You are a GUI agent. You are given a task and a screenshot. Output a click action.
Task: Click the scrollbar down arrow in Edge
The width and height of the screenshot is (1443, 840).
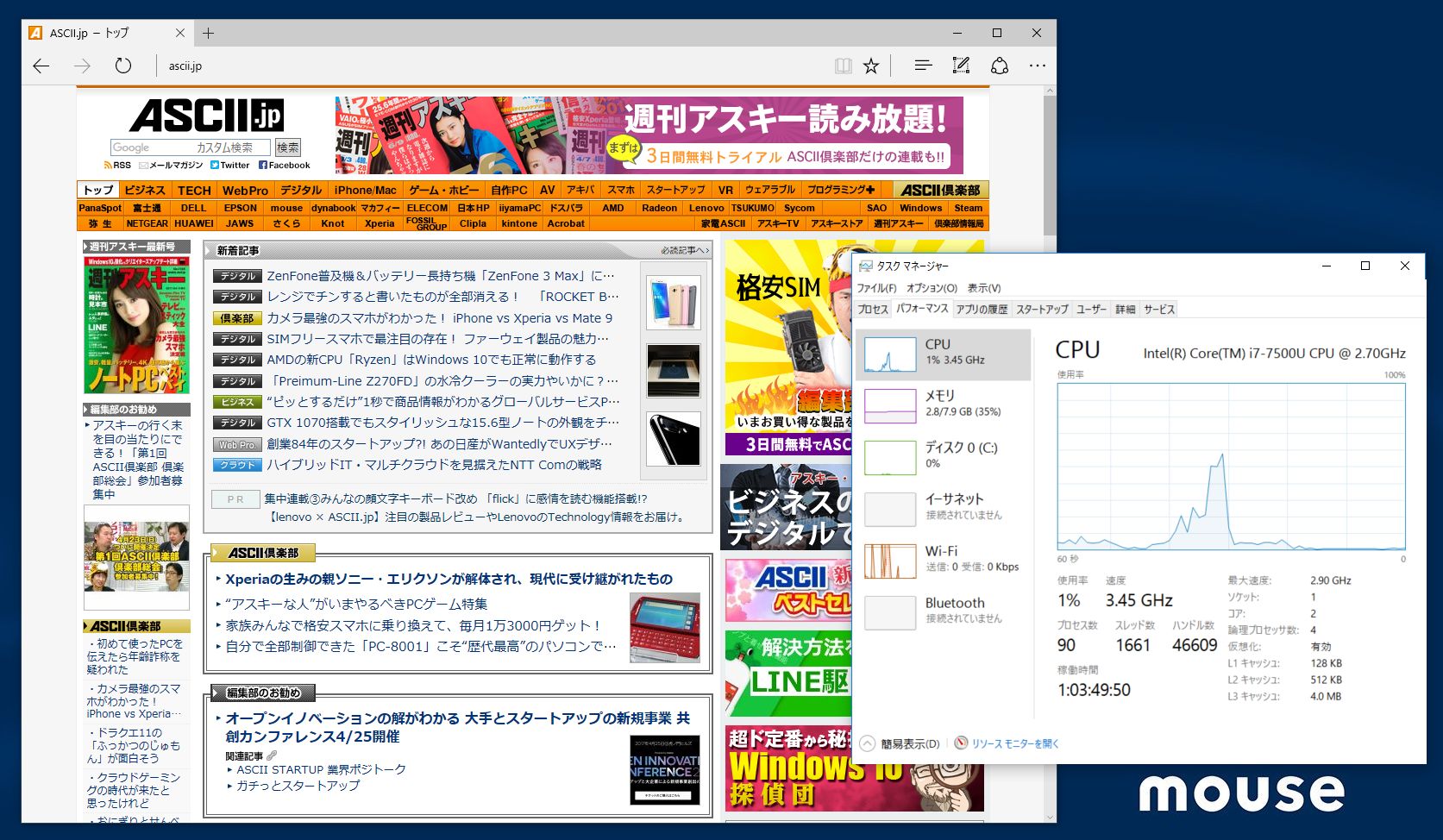1050,816
